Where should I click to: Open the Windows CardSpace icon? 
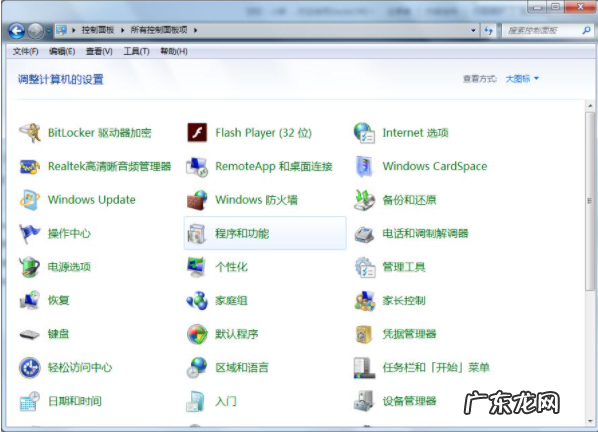(364, 167)
